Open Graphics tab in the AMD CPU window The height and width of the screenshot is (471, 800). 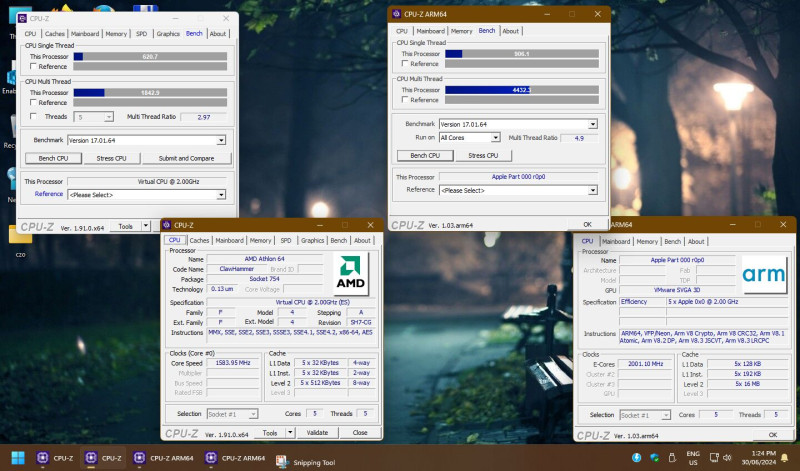pyautogui.click(x=312, y=240)
